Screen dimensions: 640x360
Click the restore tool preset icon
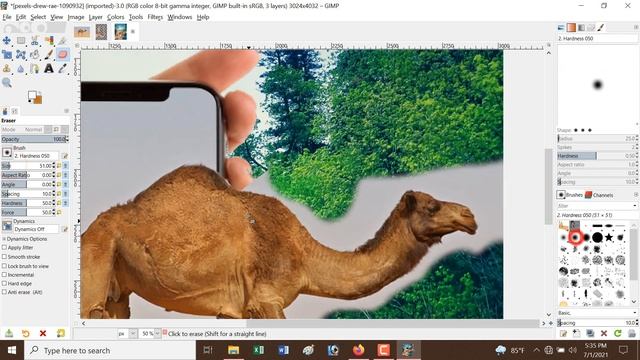tap(26, 333)
